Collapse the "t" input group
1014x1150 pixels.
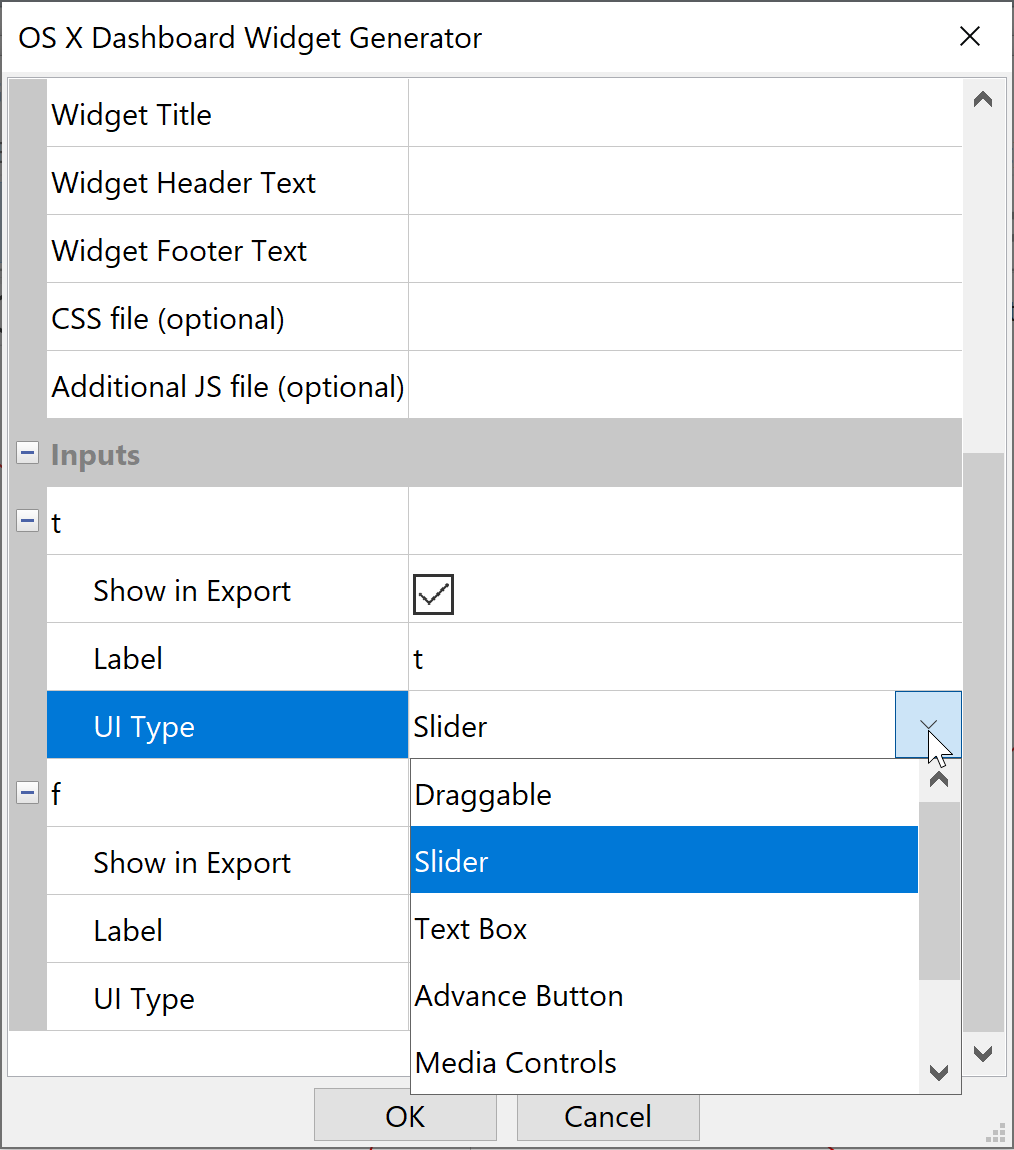point(27,521)
